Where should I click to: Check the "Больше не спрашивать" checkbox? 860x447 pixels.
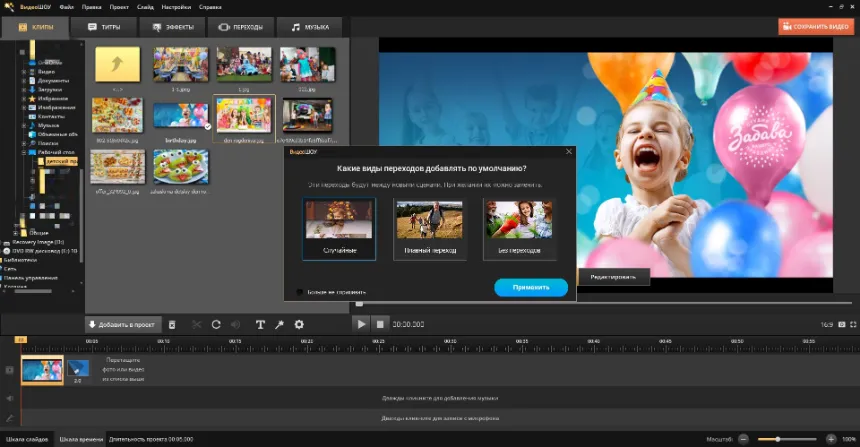[300, 292]
